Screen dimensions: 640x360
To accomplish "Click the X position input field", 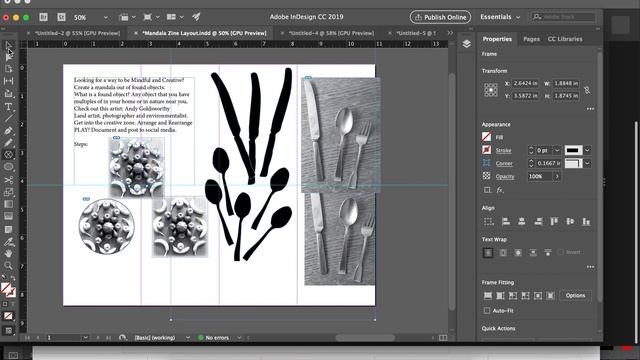I will (x=525, y=83).
